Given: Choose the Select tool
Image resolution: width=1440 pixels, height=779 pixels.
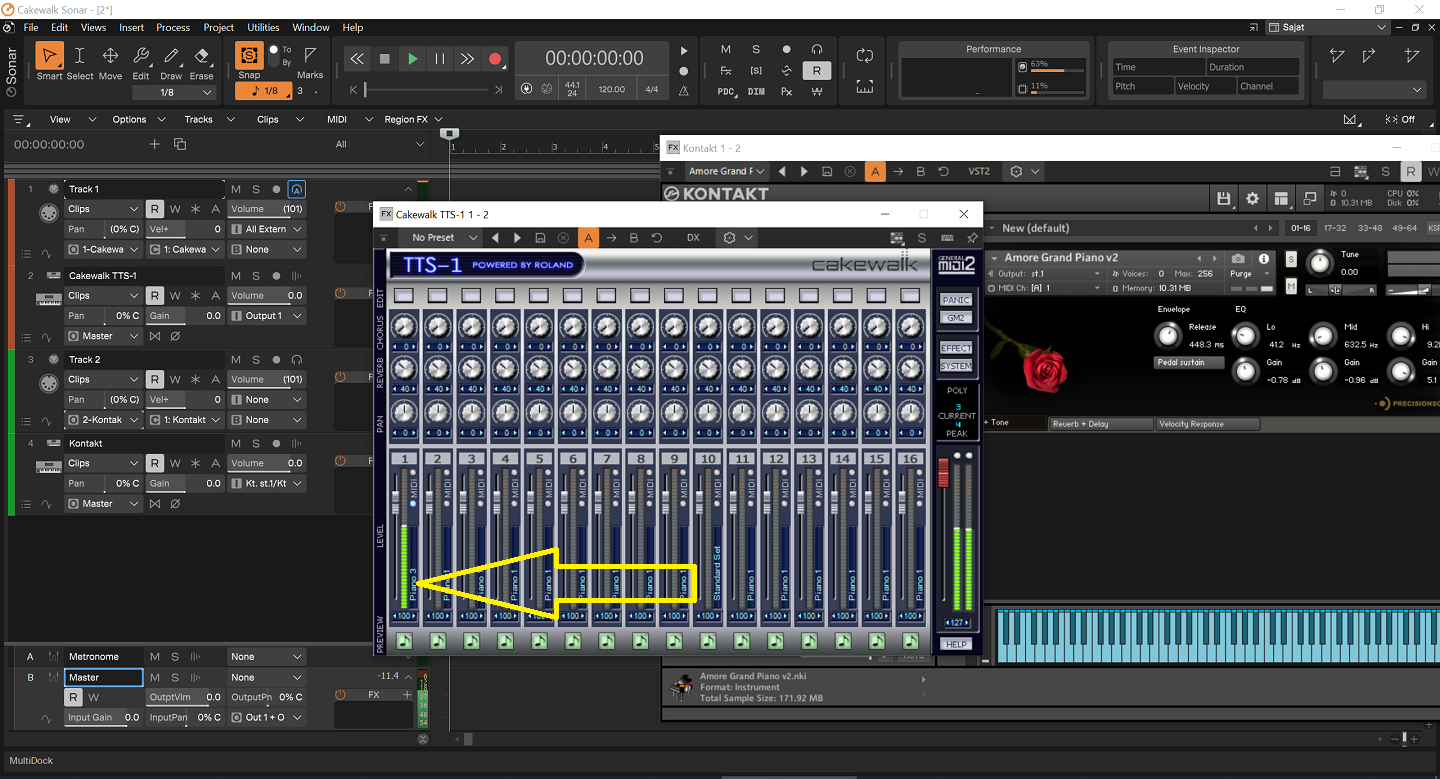Looking at the screenshot, I should [x=80, y=56].
